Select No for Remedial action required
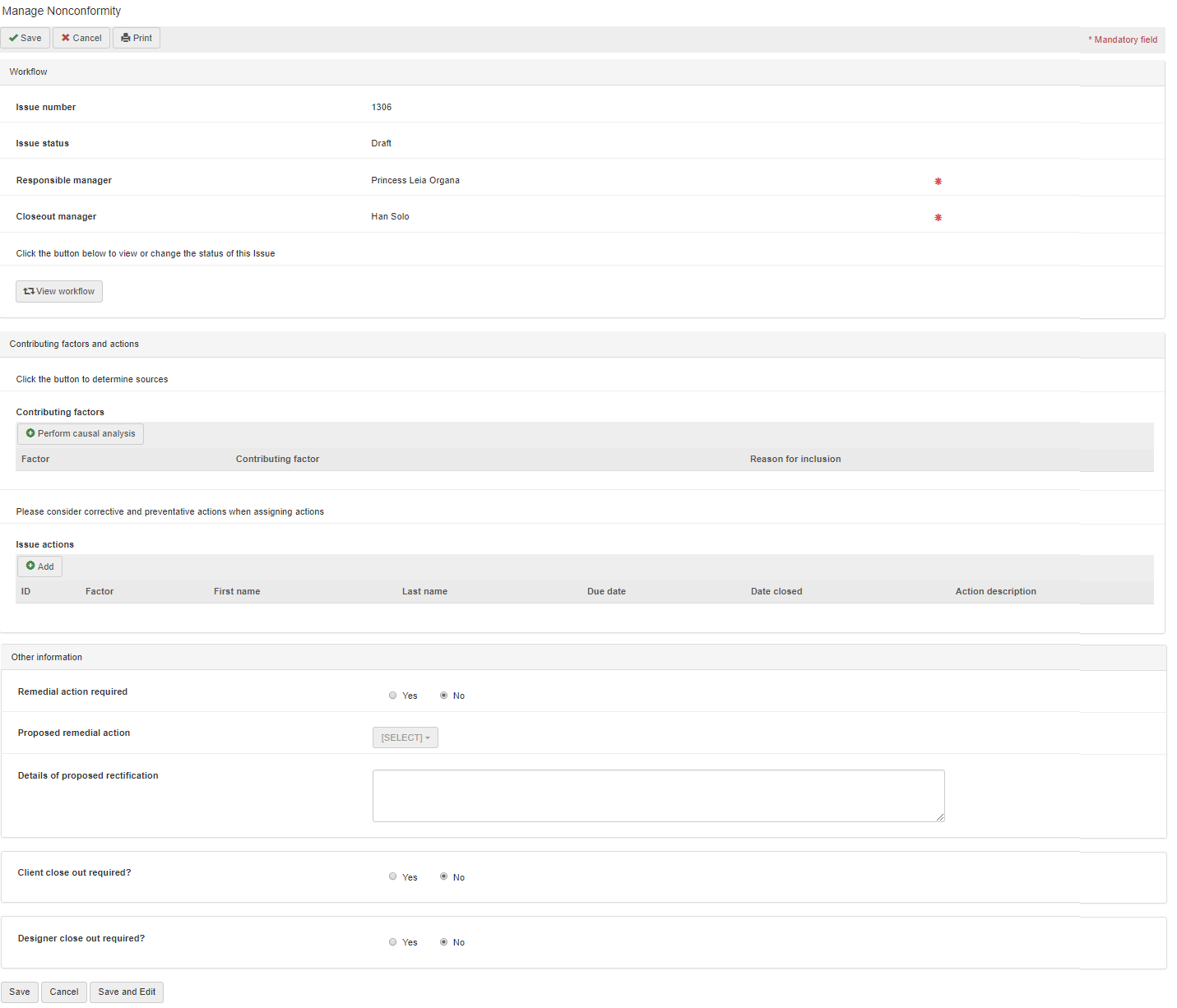Image resolution: width=1177 pixels, height=1008 pixels. tap(444, 696)
